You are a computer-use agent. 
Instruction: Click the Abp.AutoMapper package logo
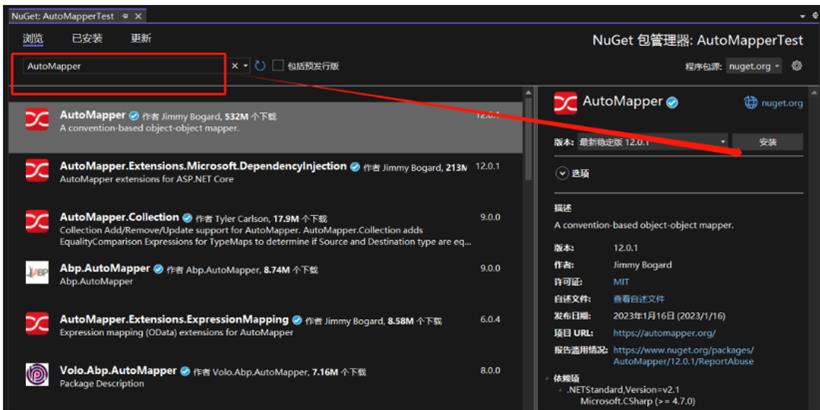tap(37, 272)
